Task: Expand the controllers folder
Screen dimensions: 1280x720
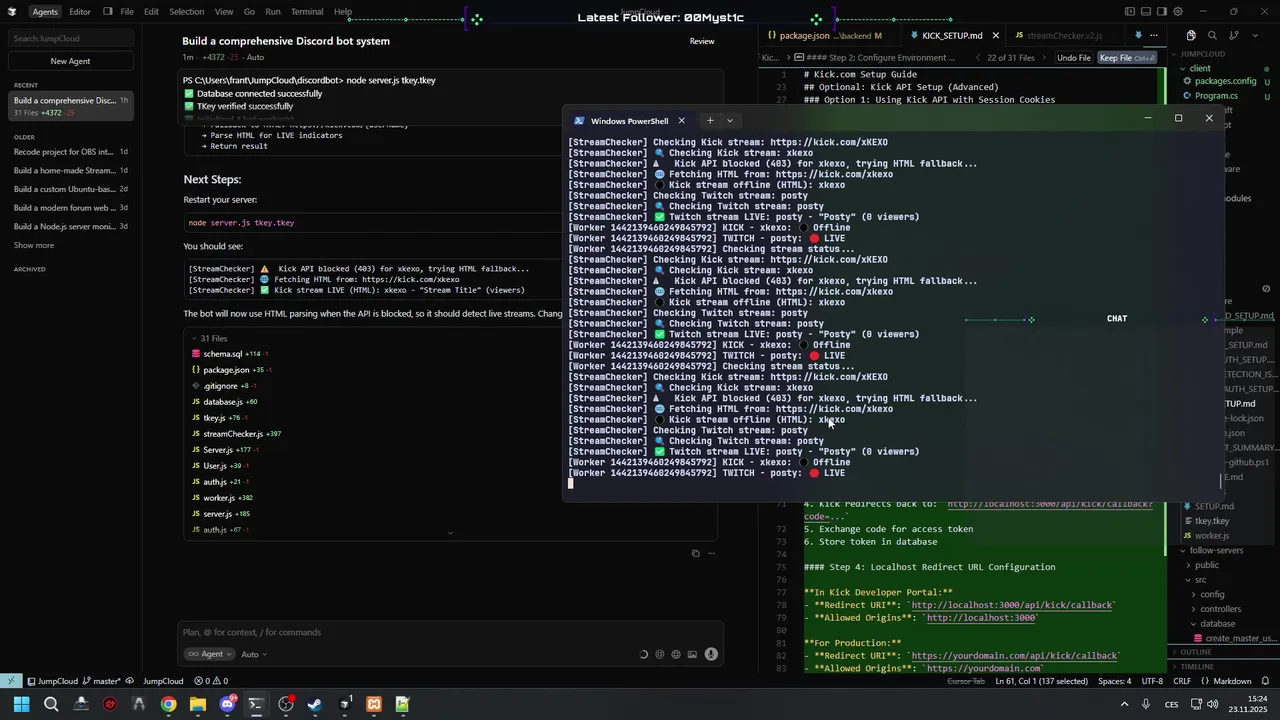Action: point(1220,609)
